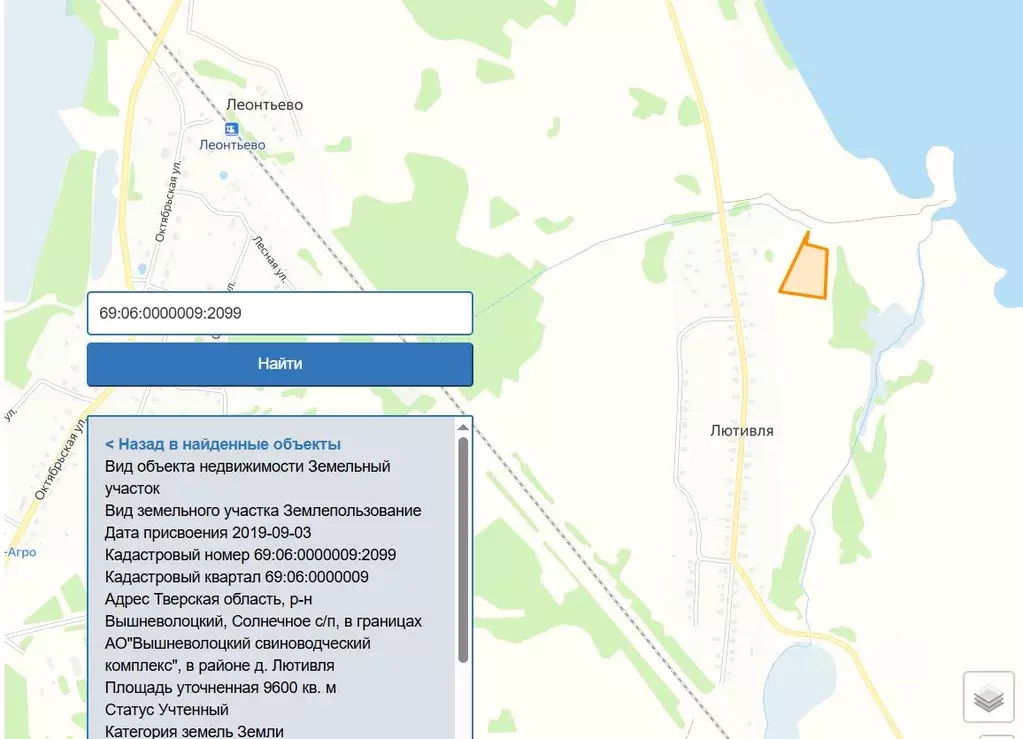Image resolution: width=1023 pixels, height=739 pixels.
Task: Click the cadastral number search field
Action: [279, 313]
